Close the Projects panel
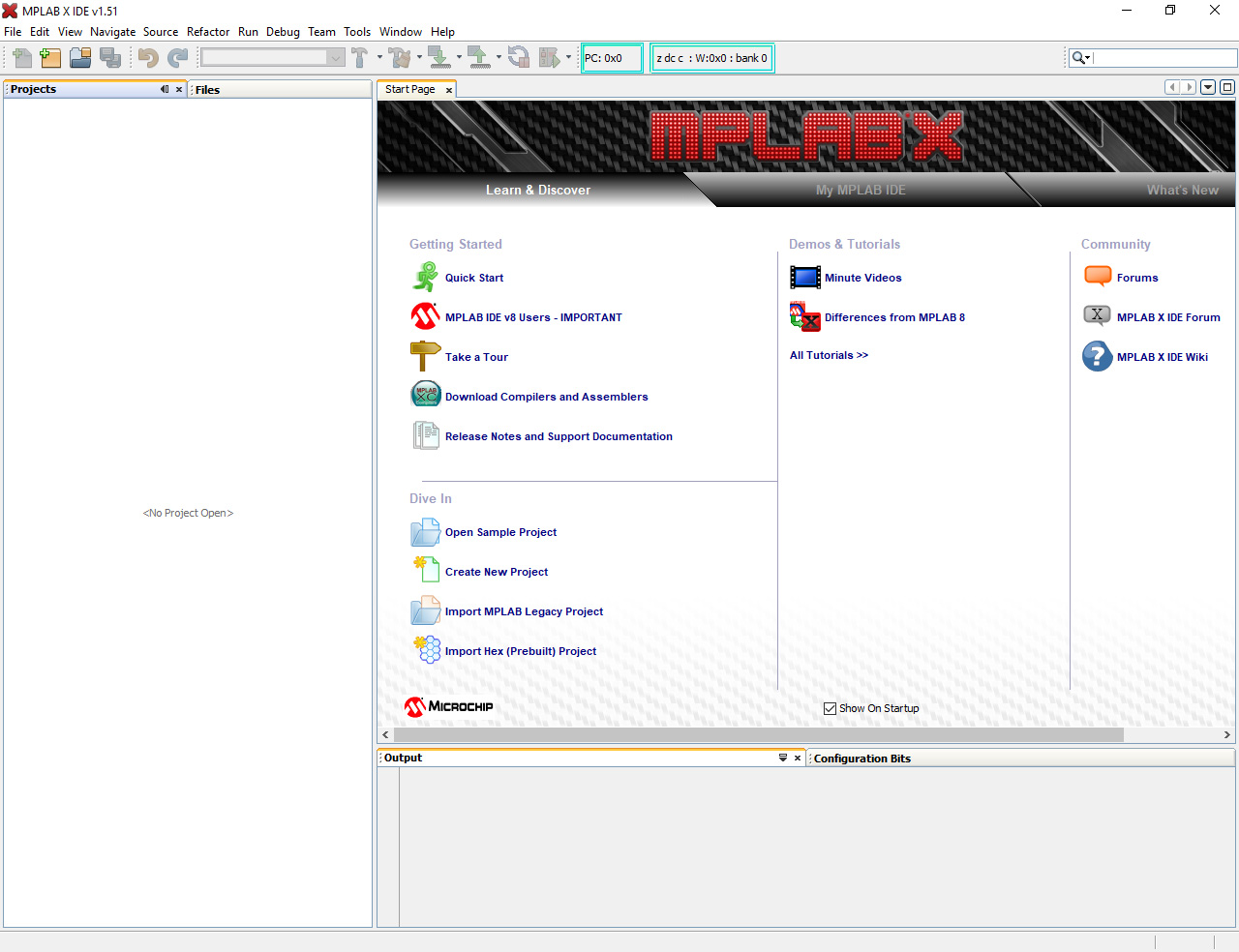Viewport: 1239px width, 952px height. 179,89
